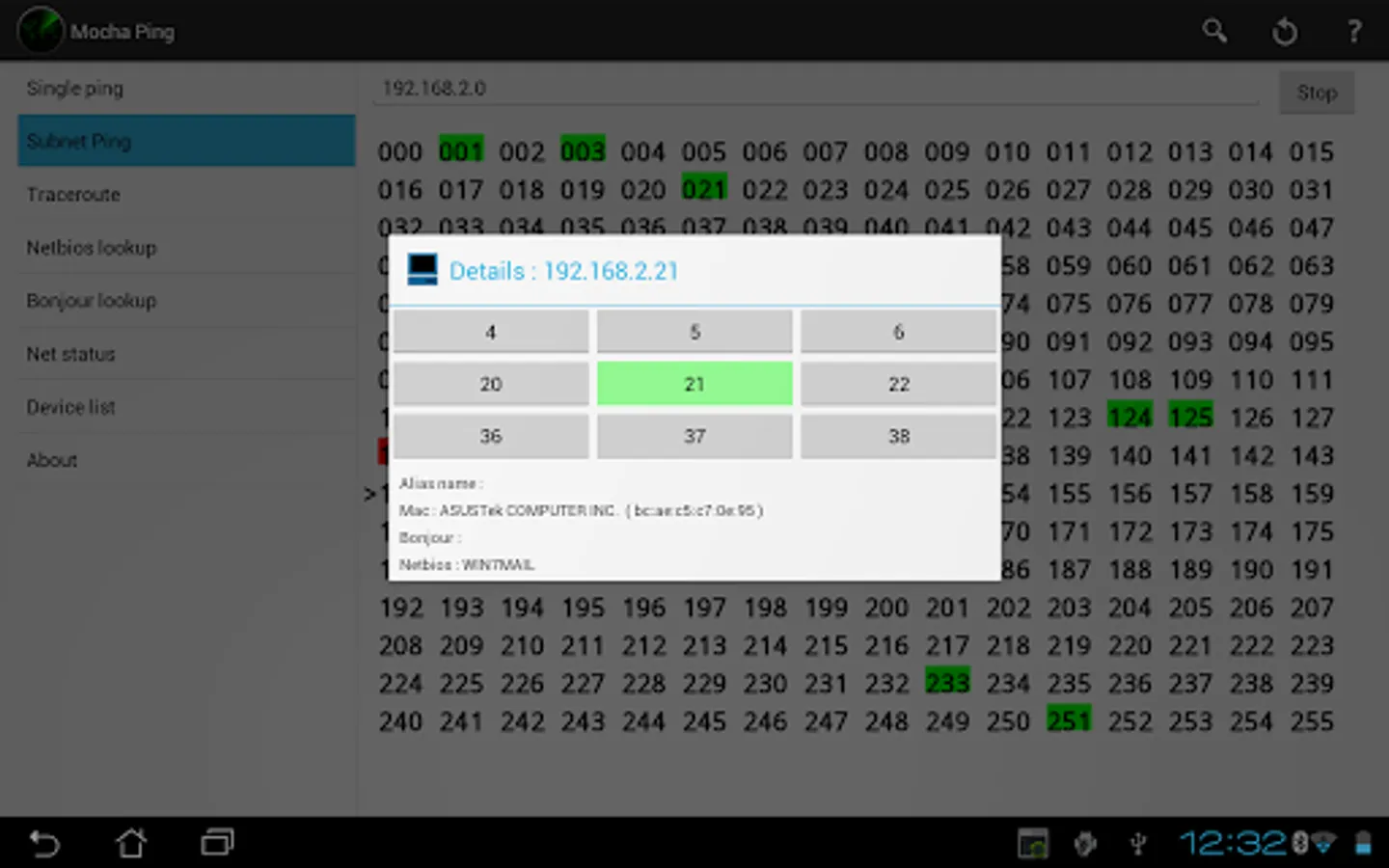Open help question mark icon

[x=1354, y=31]
